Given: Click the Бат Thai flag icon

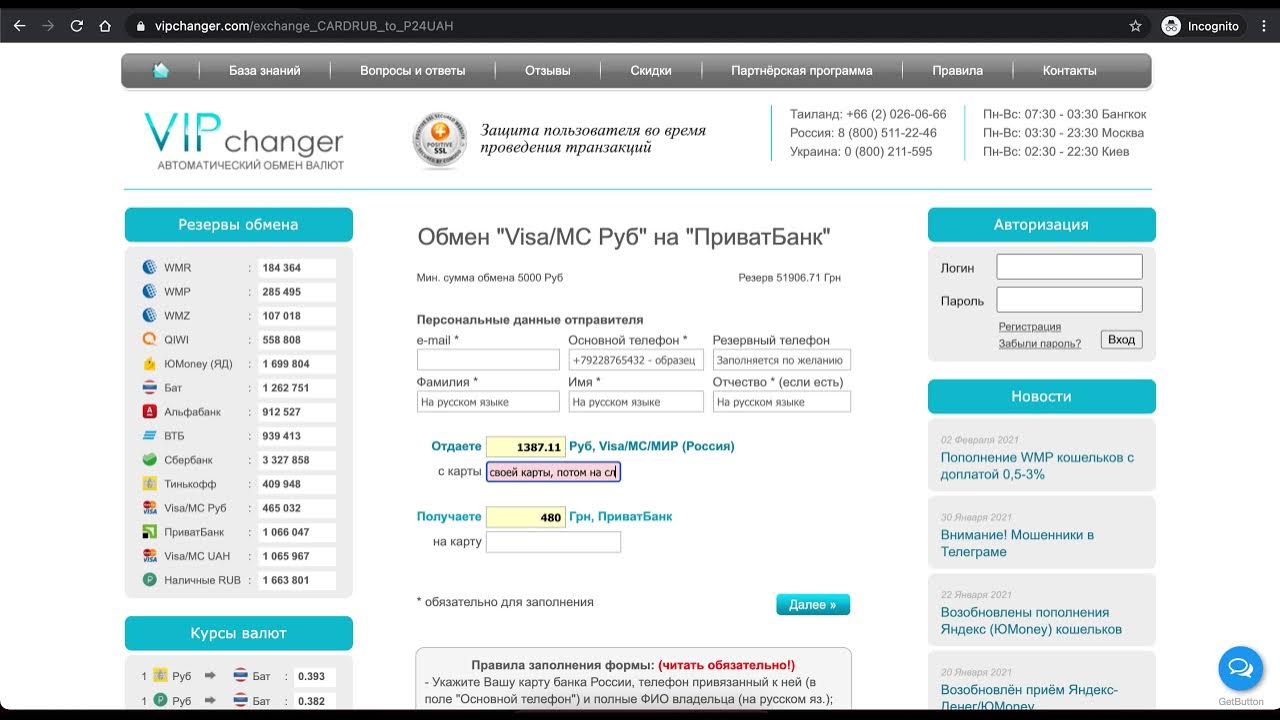Looking at the screenshot, I should click(x=149, y=388).
